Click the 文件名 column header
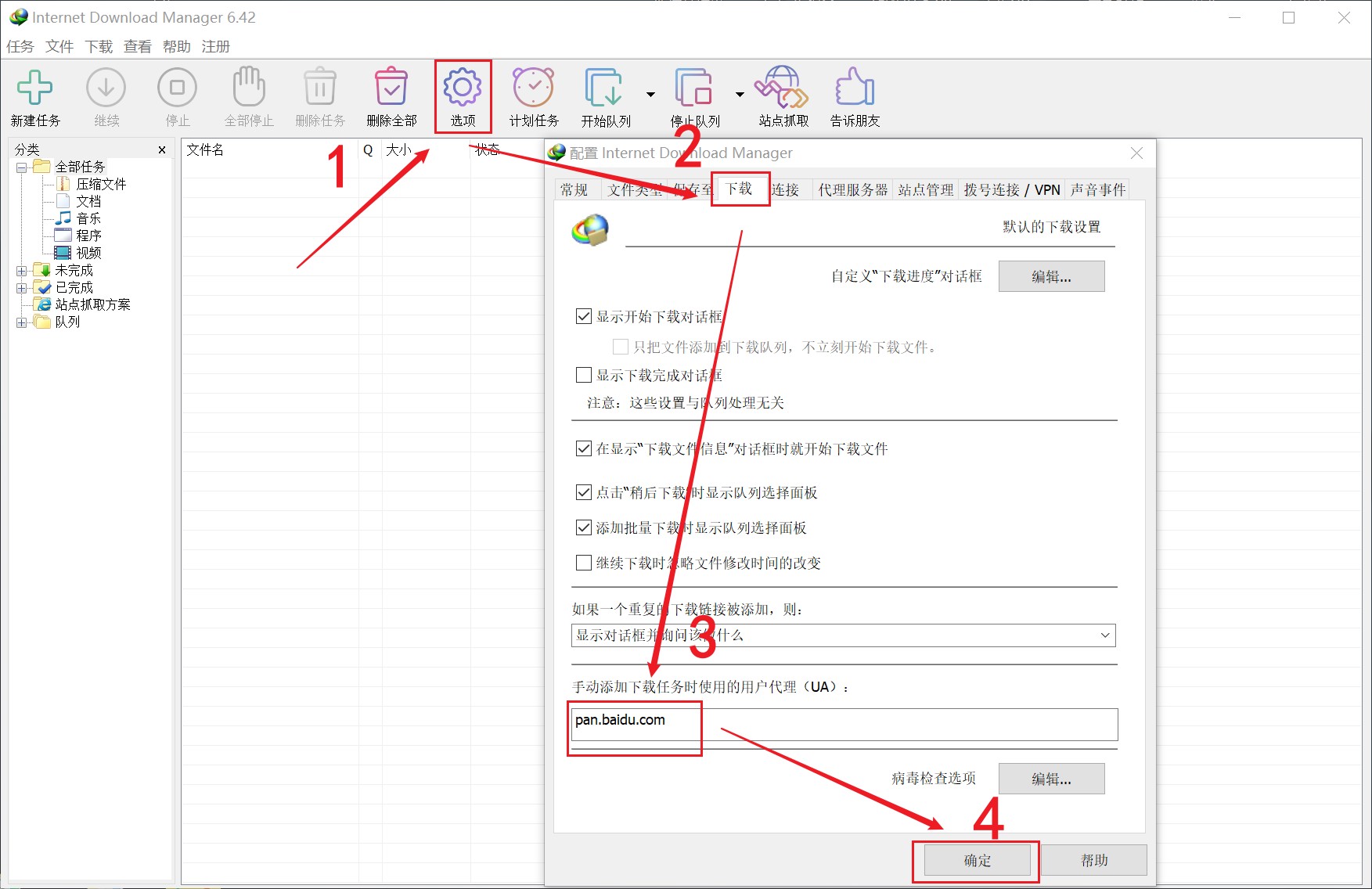The image size is (1372, 889). click(x=270, y=149)
